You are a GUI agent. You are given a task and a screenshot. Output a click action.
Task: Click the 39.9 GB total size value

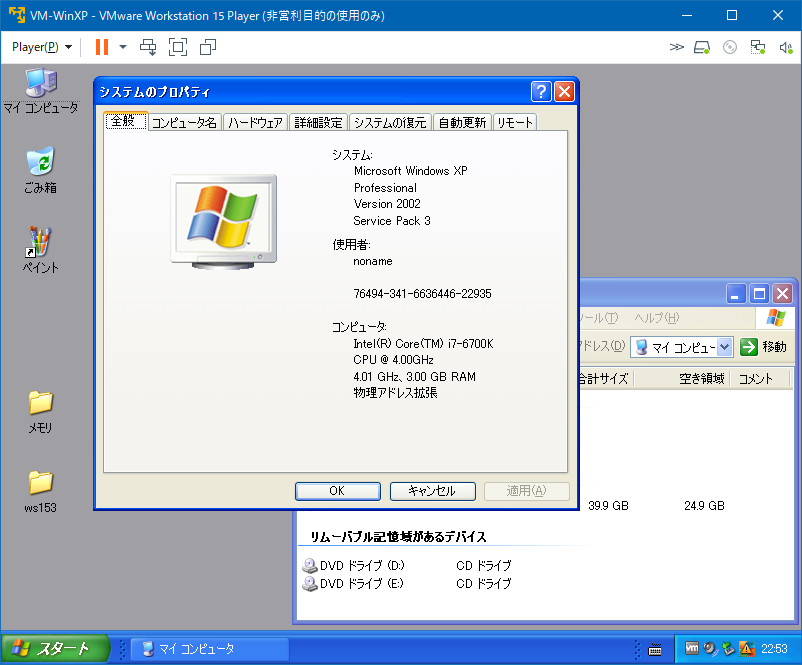[x=608, y=506]
